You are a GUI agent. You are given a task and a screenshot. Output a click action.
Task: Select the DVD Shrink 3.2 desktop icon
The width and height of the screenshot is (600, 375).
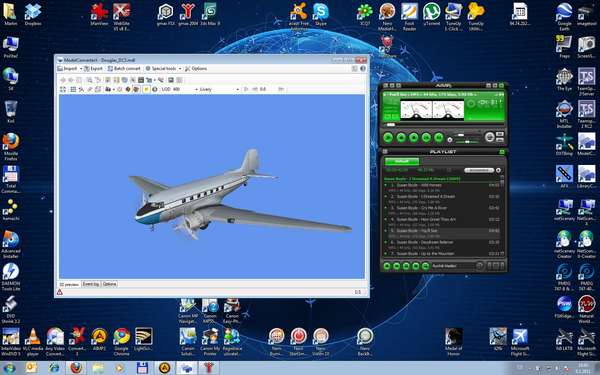click(11, 310)
